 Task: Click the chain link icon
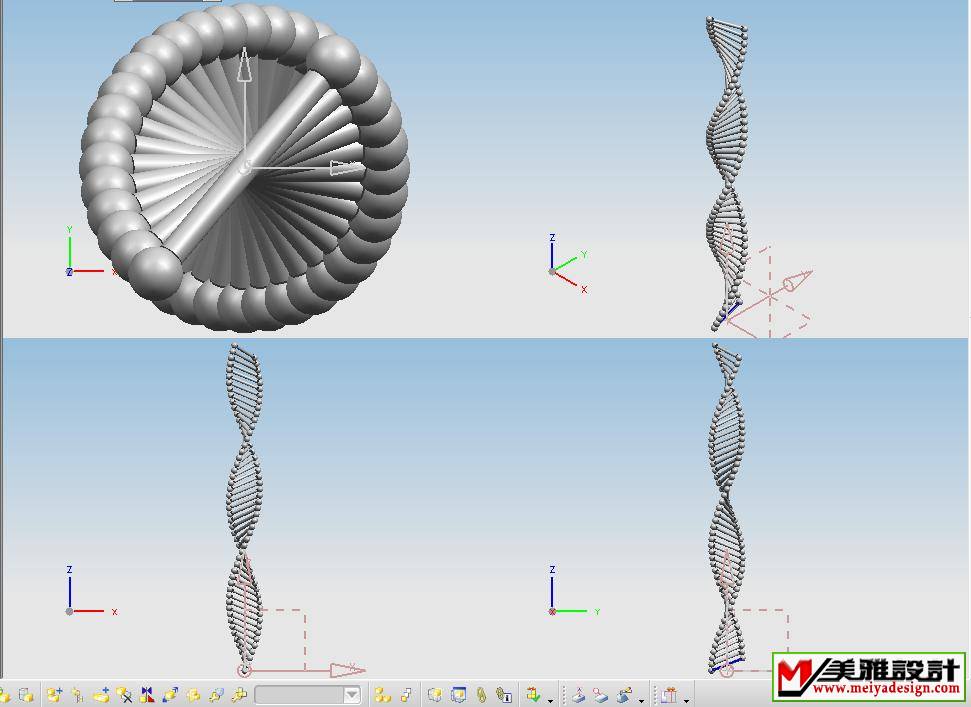pyautogui.click(x=481, y=695)
